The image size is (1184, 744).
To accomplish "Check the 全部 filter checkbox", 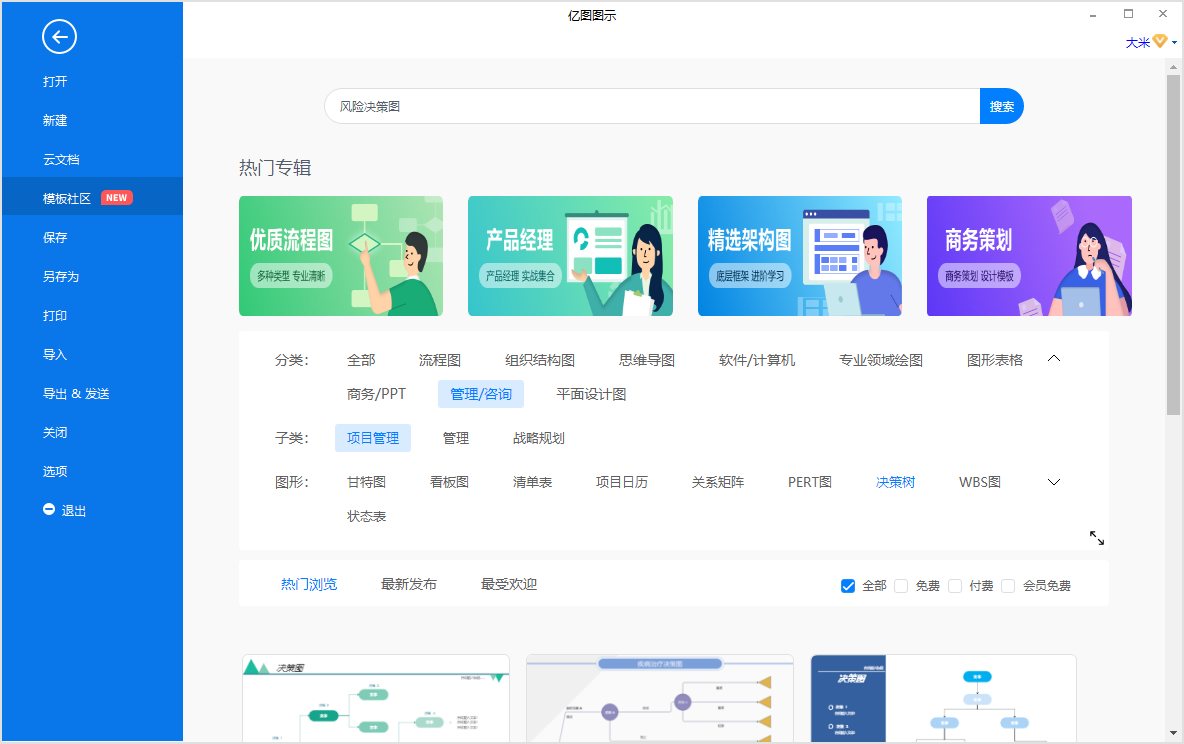I will coord(848,585).
